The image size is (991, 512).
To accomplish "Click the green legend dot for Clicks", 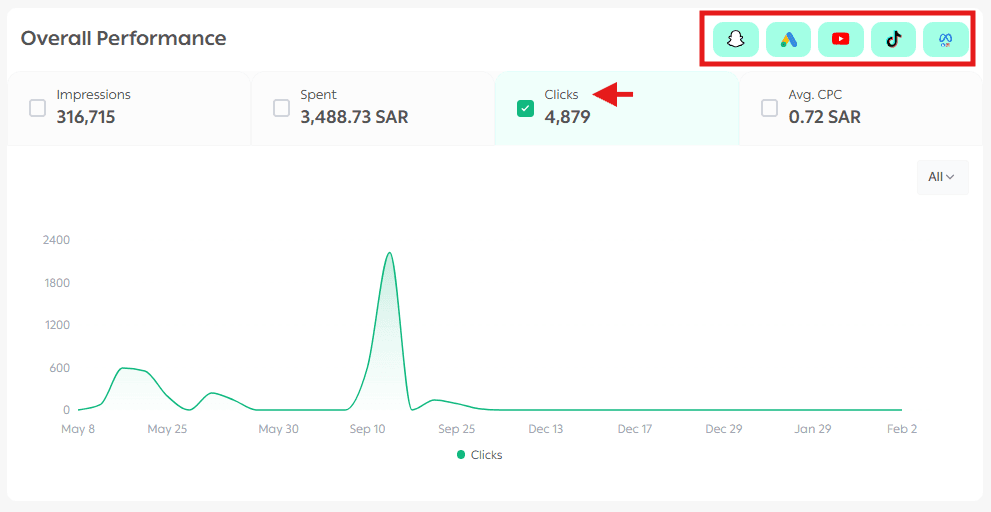I will (x=461, y=455).
